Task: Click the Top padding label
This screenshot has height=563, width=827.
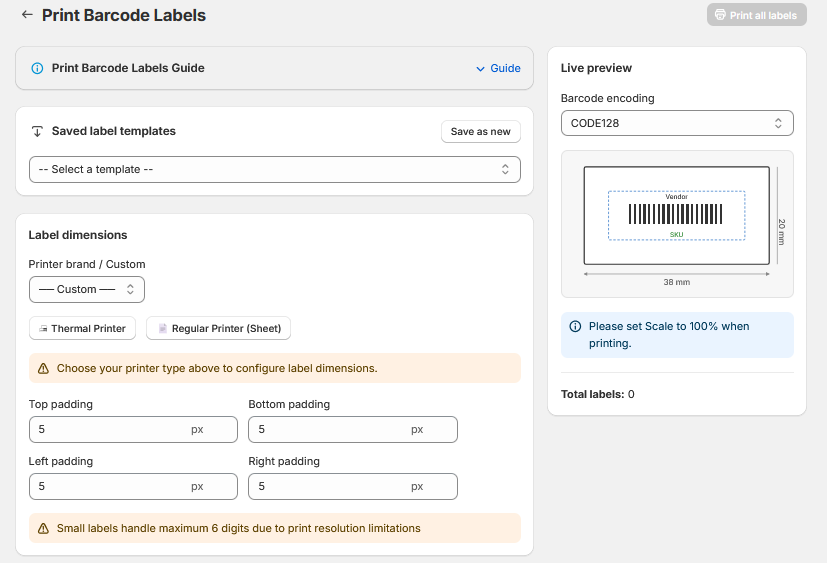Action: click(61, 404)
